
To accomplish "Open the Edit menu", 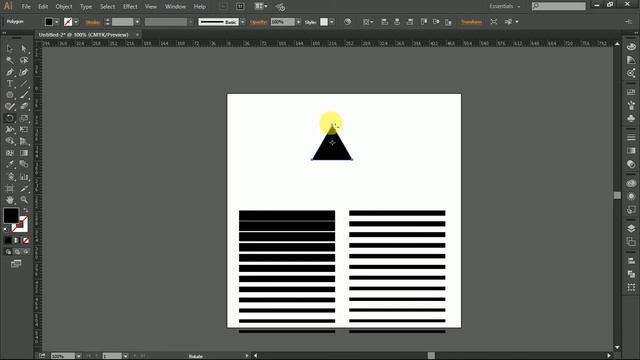I will [x=43, y=7].
